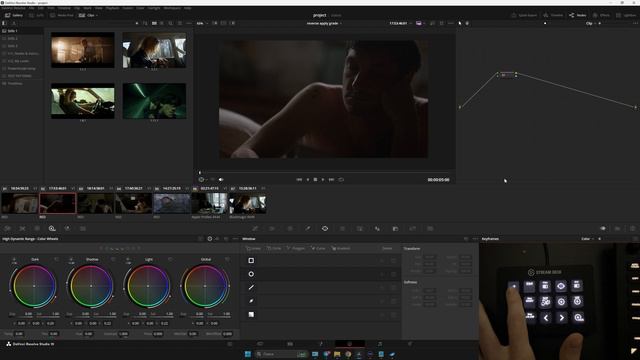Open the Camera Raw palette
Screen dimensions: 640x360
coord(7,229)
